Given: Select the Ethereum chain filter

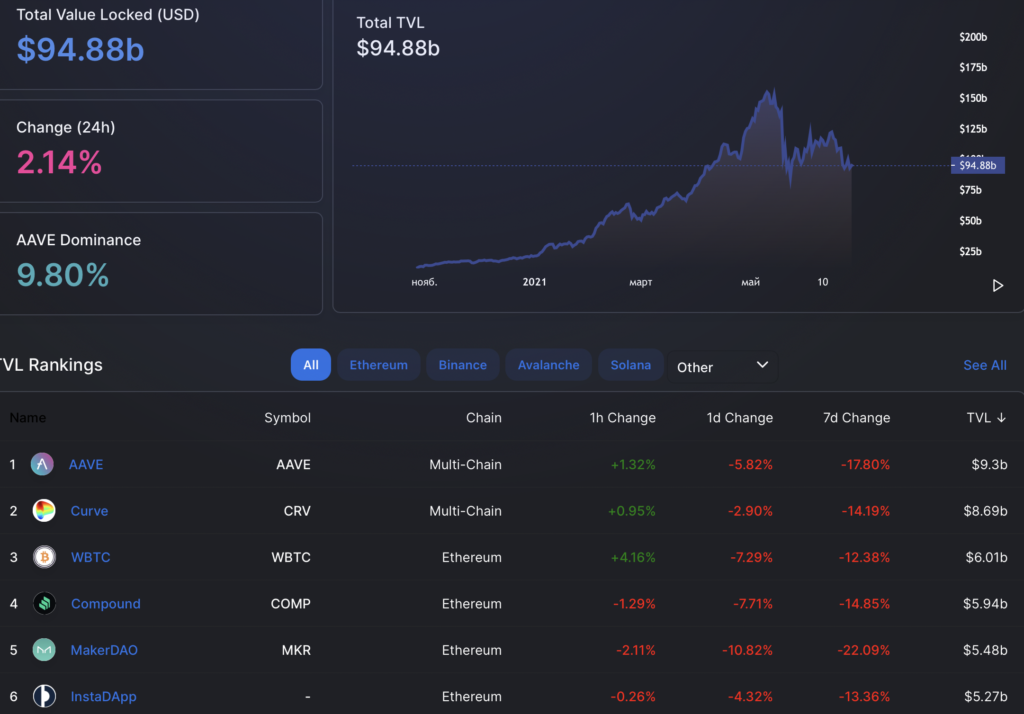Looking at the screenshot, I should [x=378, y=364].
